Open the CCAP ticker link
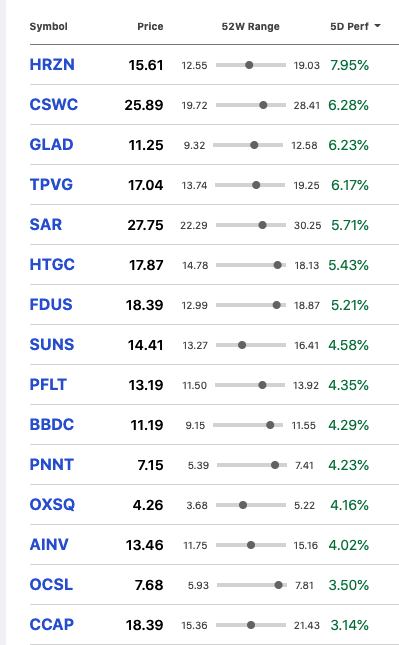This screenshot has width=399, height=645. click(x=51, y=625)
